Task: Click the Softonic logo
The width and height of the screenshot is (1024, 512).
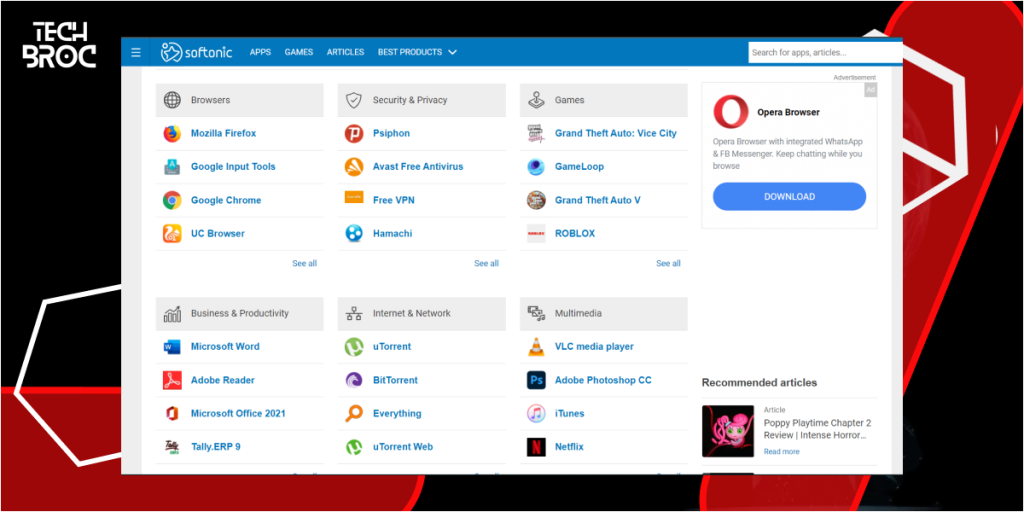Action: [197, 52]
